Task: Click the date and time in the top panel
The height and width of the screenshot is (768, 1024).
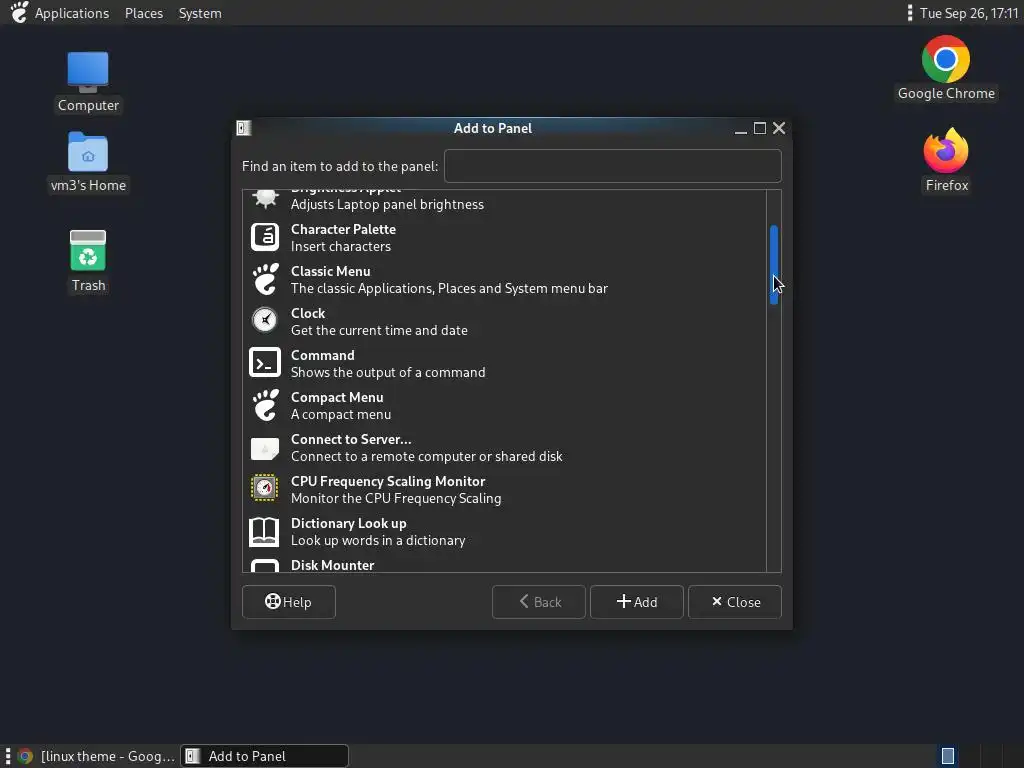Action: click(969, 13)
